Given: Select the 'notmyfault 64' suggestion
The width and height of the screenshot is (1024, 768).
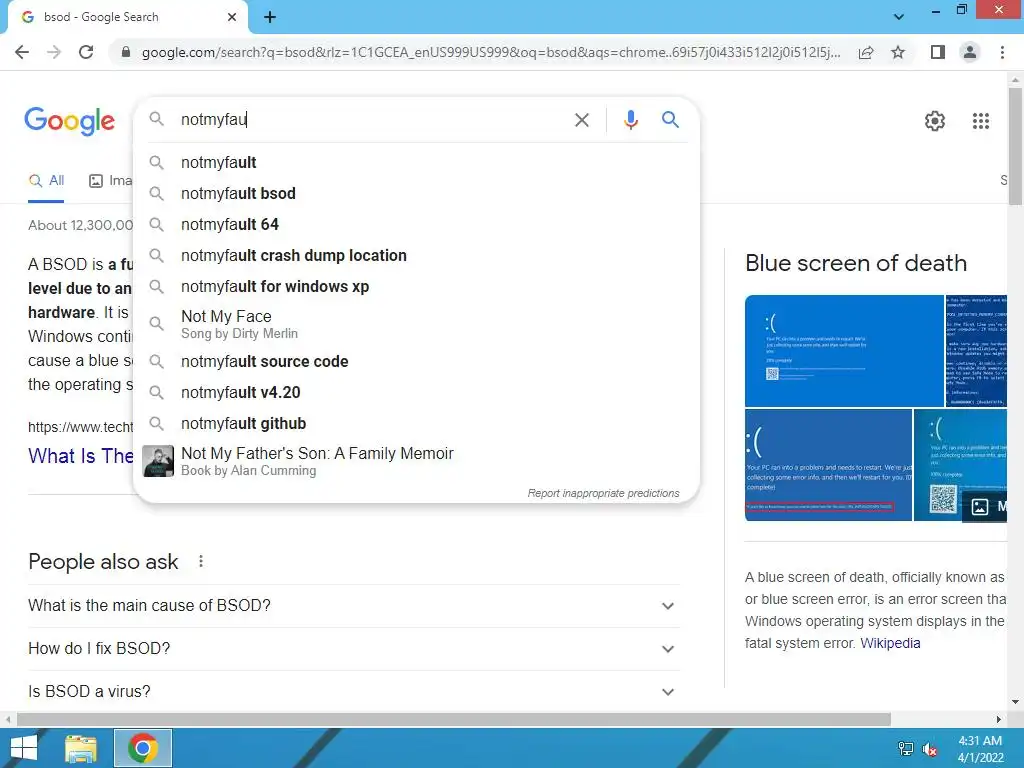Looking at the screenshot, I should pos(416,225).
